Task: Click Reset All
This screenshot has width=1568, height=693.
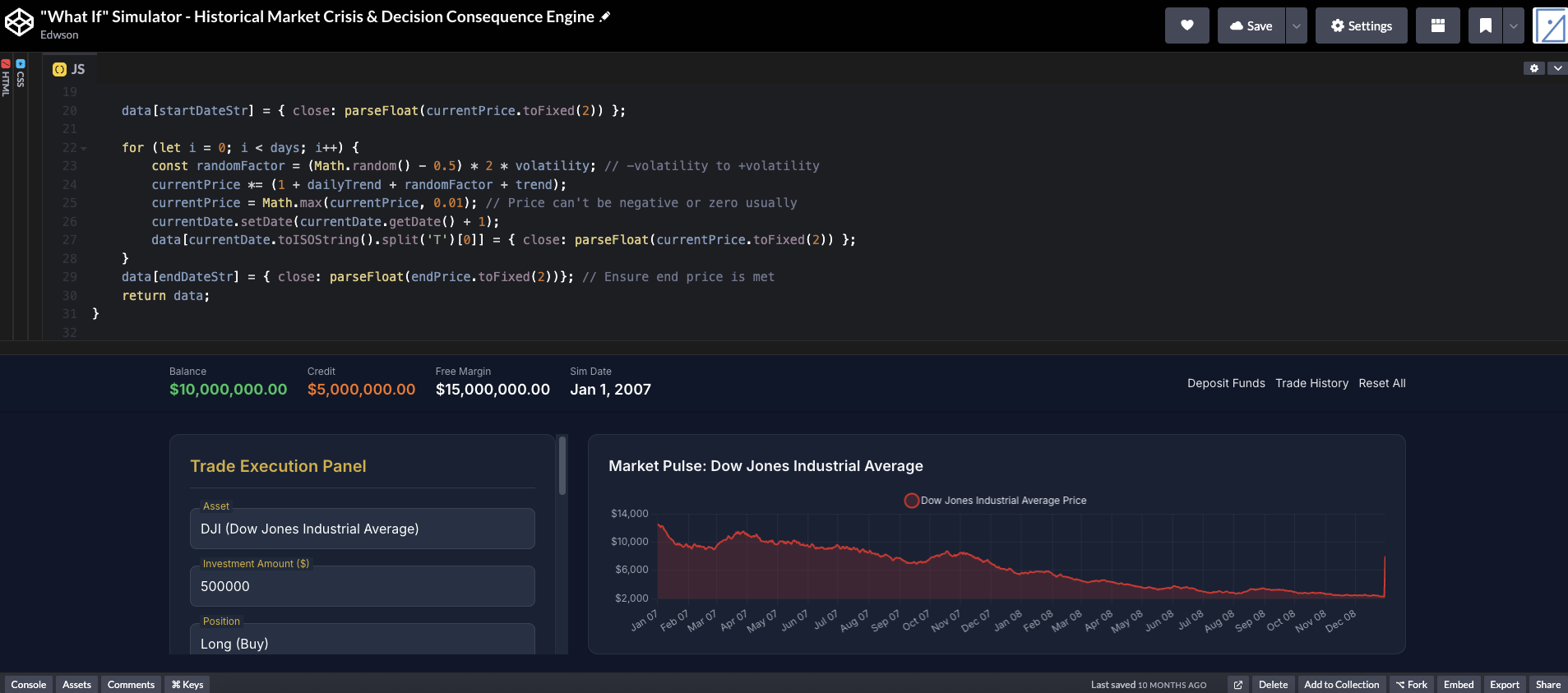Action: (1381, 383)
